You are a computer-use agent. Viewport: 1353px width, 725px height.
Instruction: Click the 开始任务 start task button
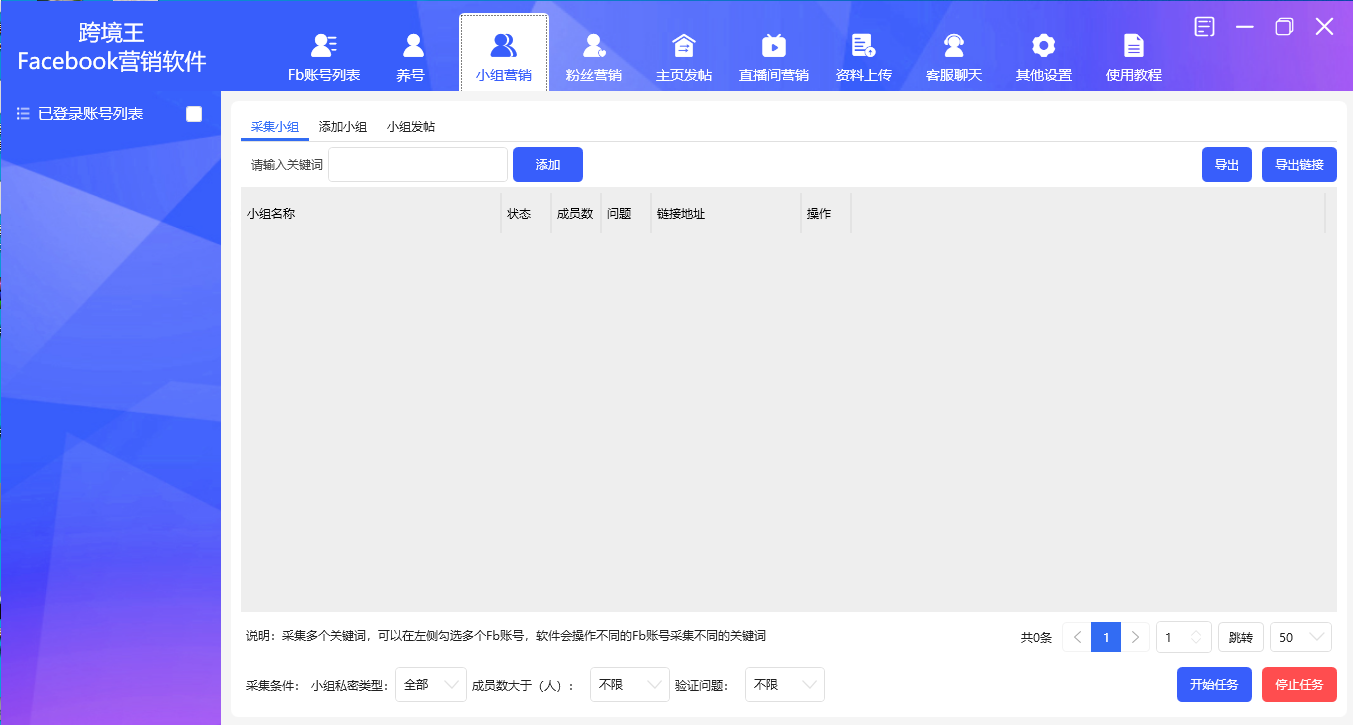1213,684
